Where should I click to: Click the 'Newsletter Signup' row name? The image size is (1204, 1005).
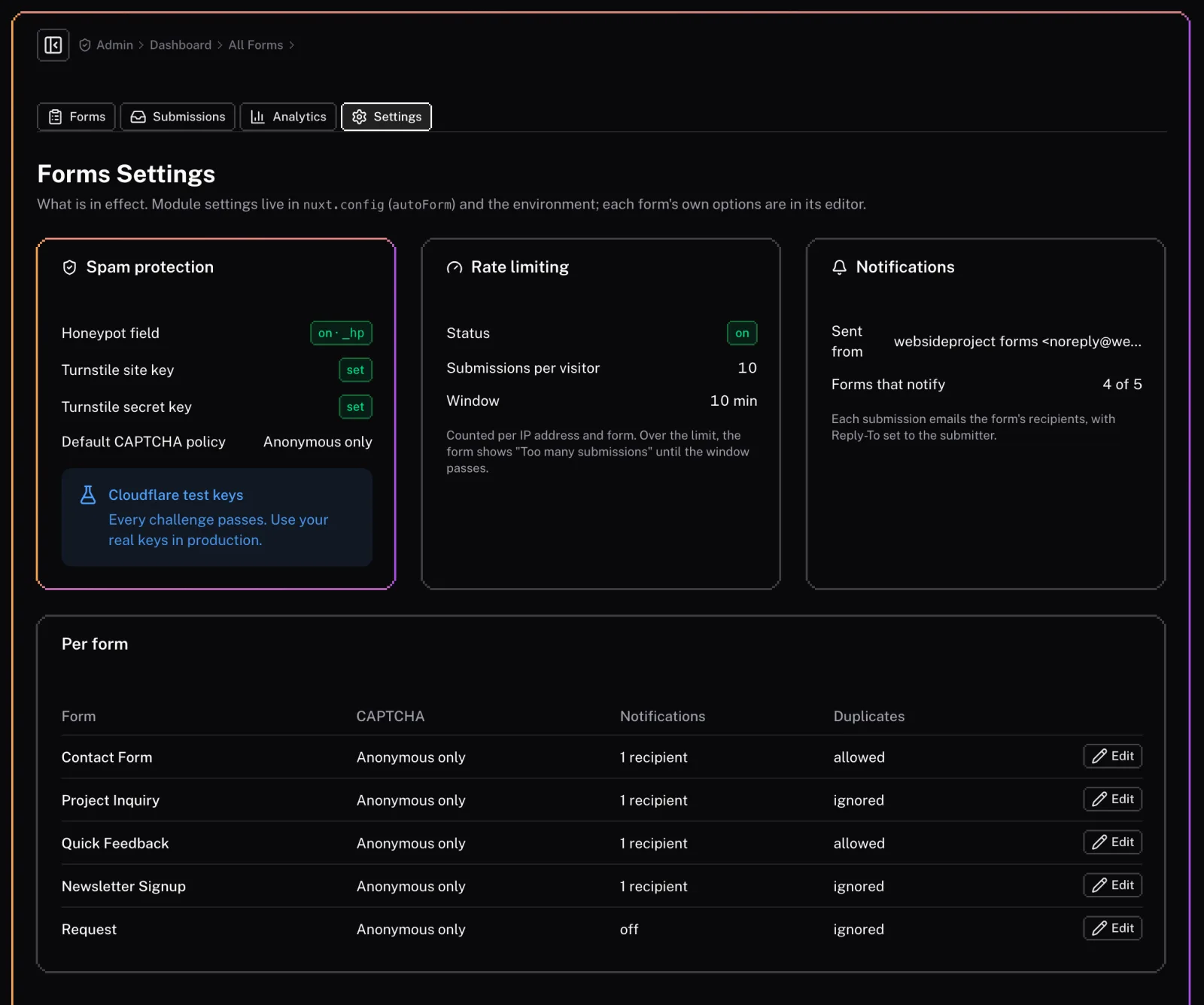pyautogui.click(x=123, y=886)
